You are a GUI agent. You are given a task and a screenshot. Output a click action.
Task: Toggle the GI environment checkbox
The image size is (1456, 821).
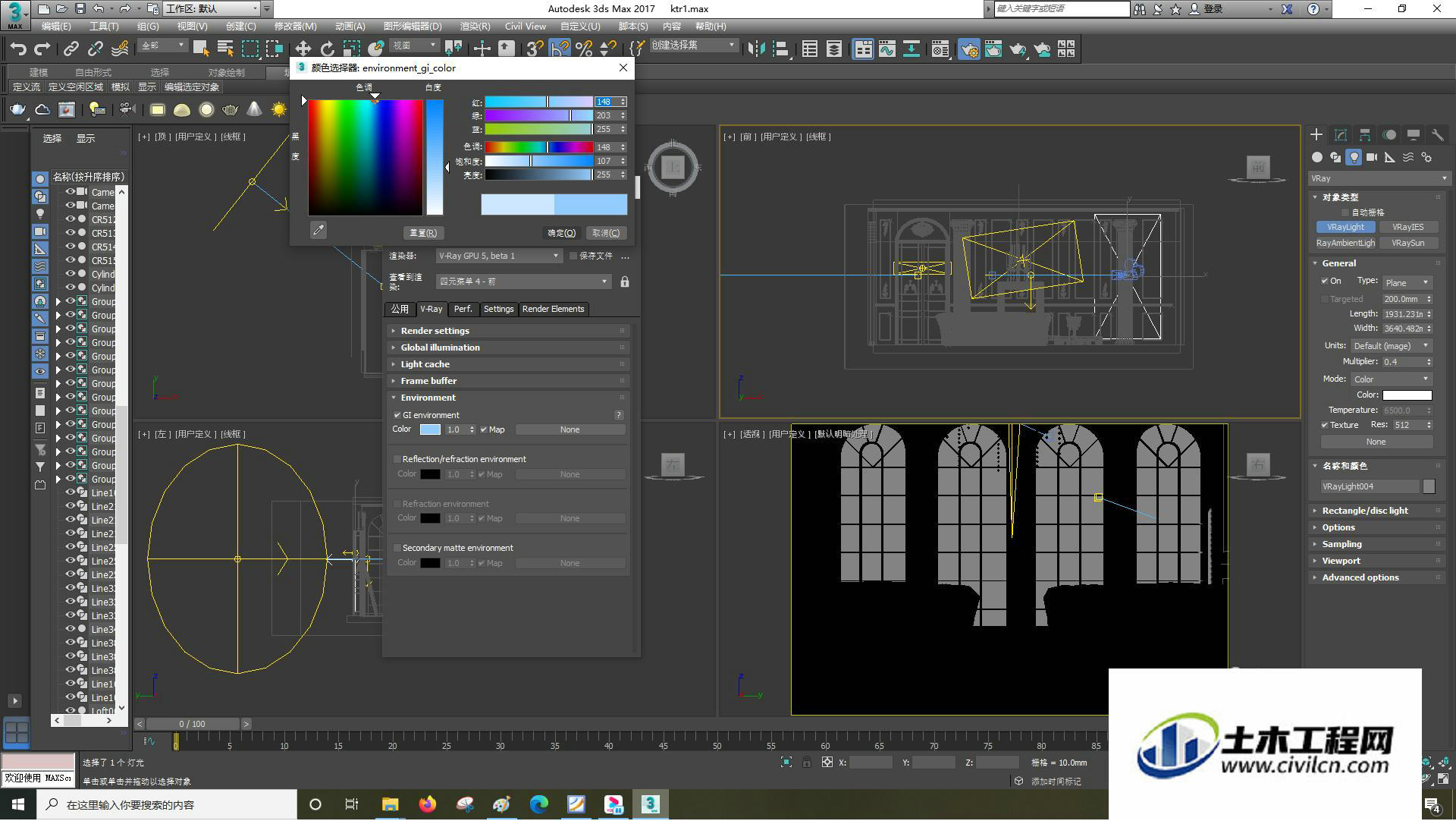coord(397,415)
